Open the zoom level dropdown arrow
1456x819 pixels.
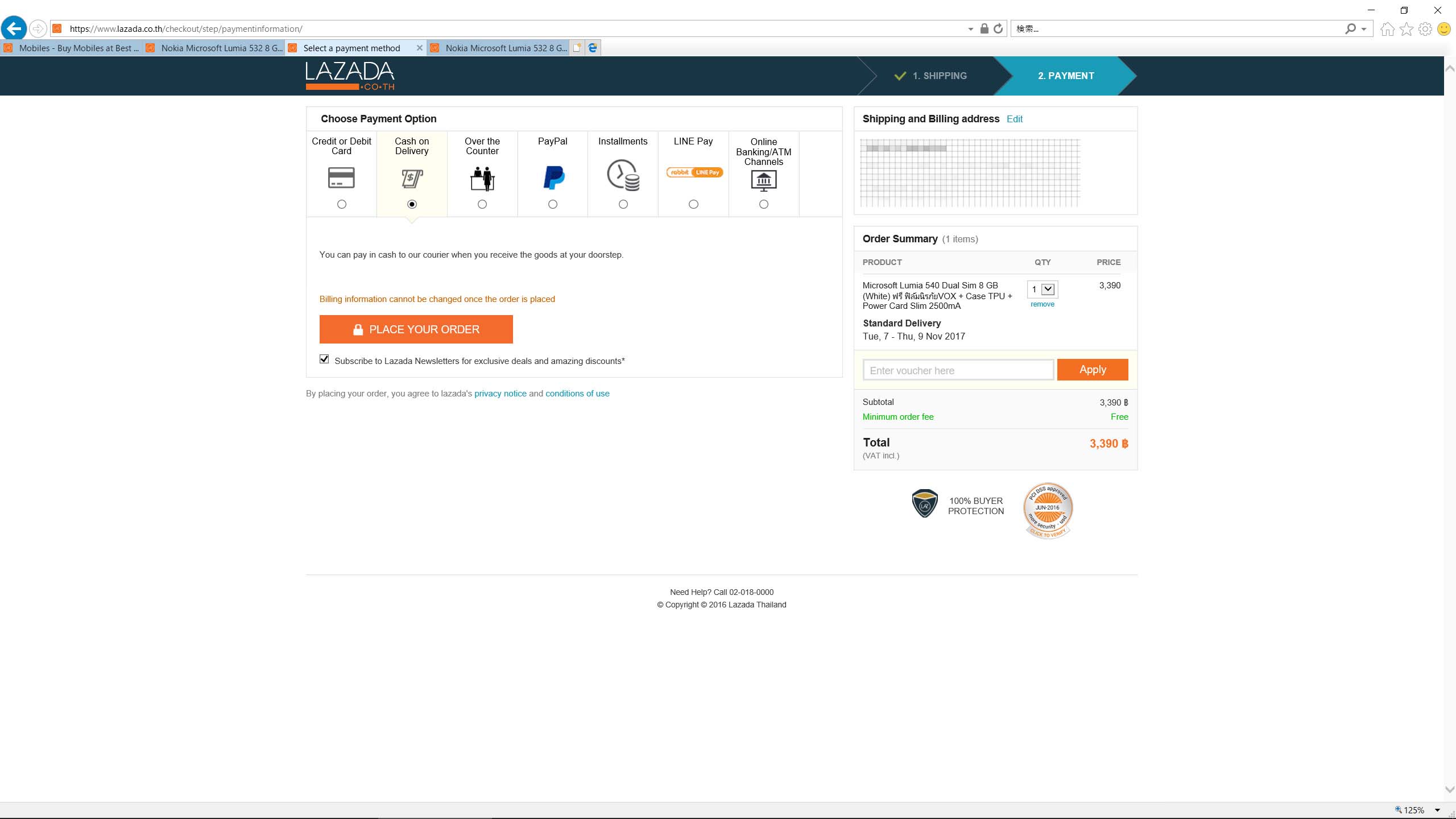(1437, 810)
